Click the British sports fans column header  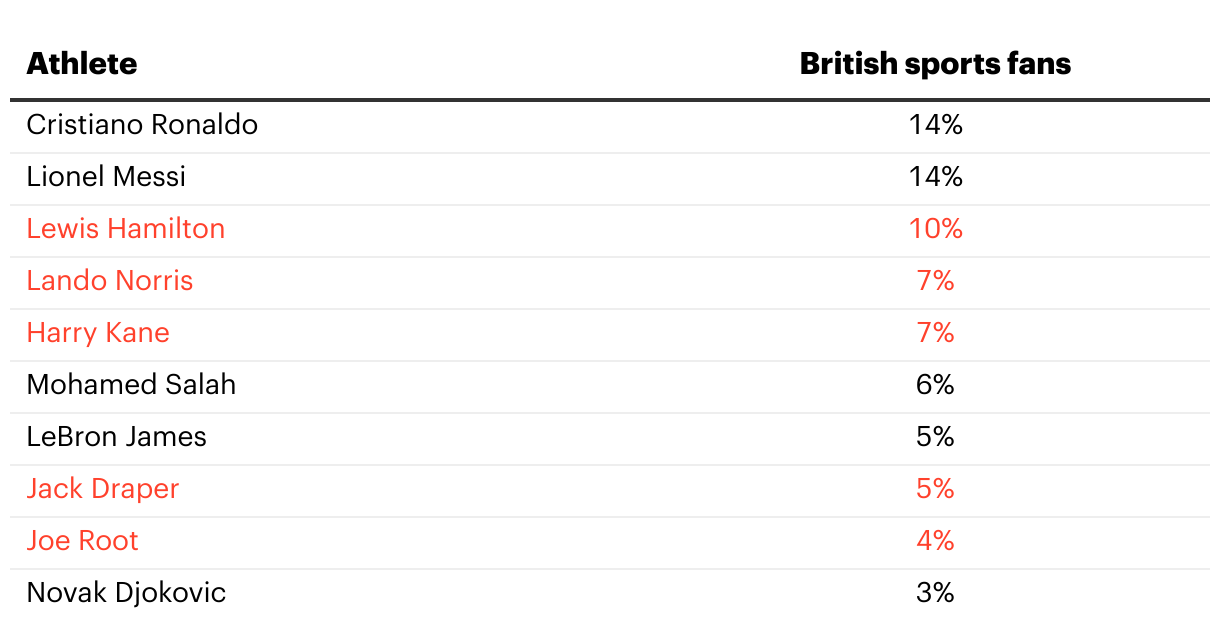coord(935,64)
